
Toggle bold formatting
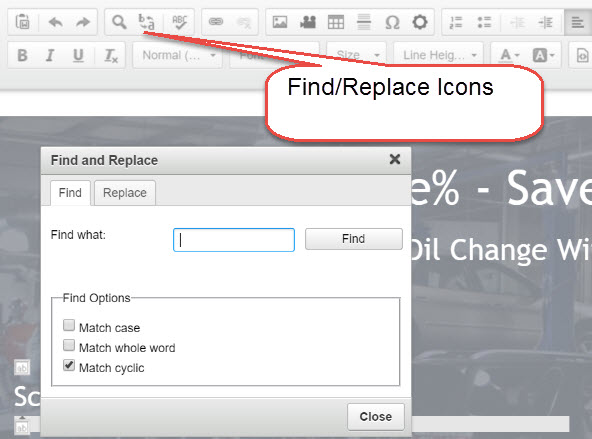click(x=22, y=55)
